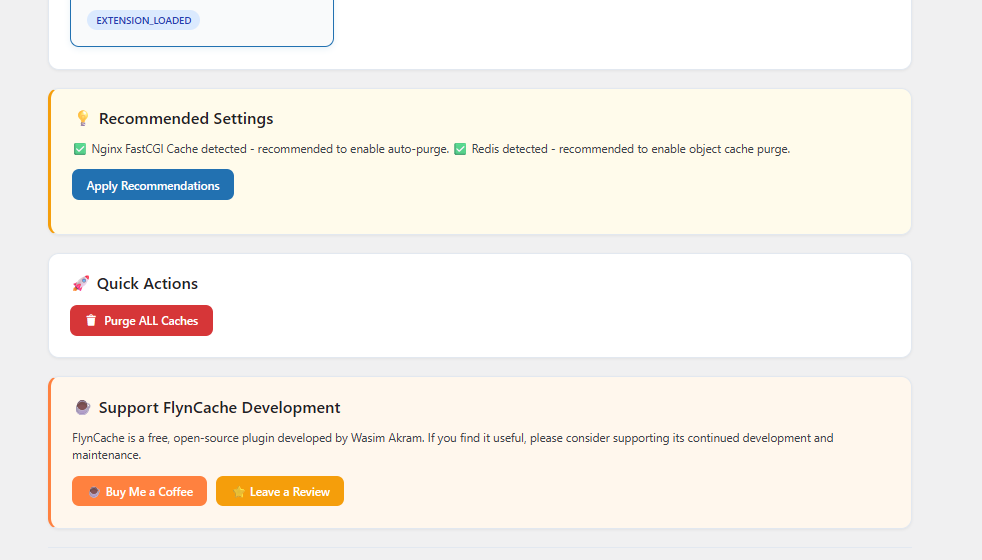Click the coffee cup icon beside Support FlynCache Development
This screenshot has width=982, height=560.
click(83, 407)
